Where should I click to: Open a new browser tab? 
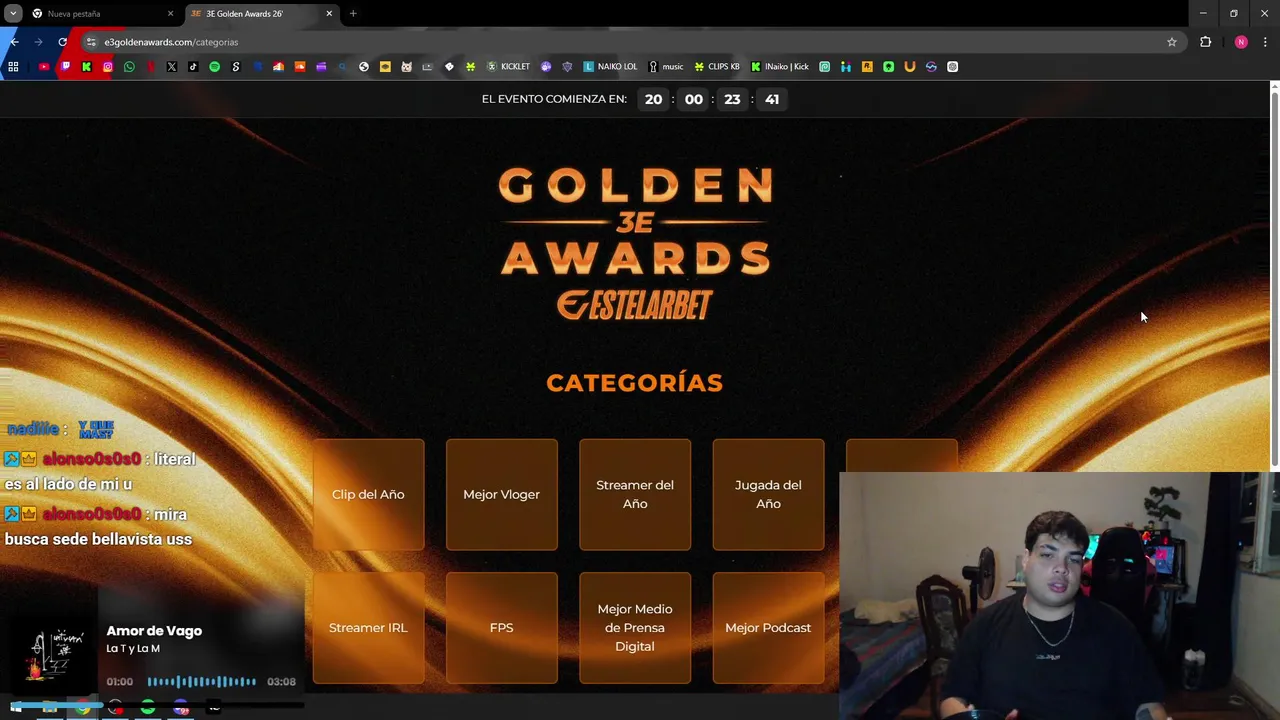coord(353,14)
